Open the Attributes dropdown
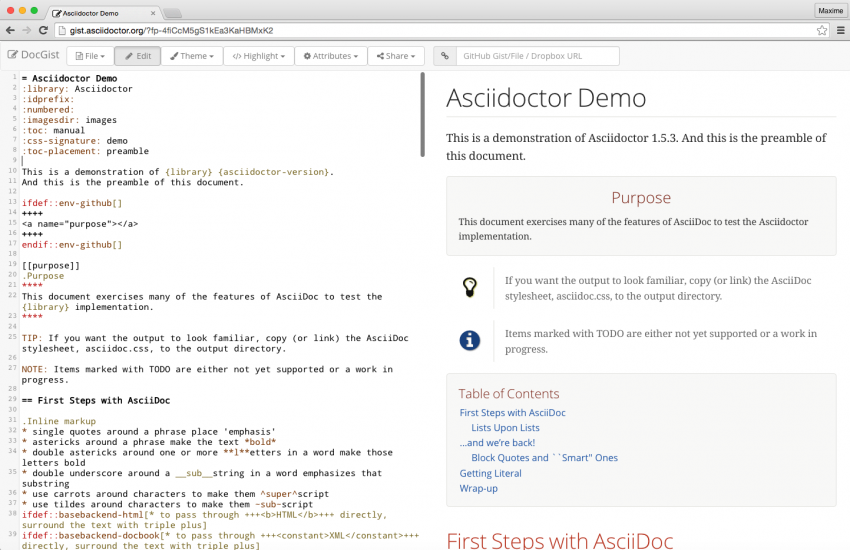This screenshot has height=550, width=850. pyautogui.click(x=331, y=56)
